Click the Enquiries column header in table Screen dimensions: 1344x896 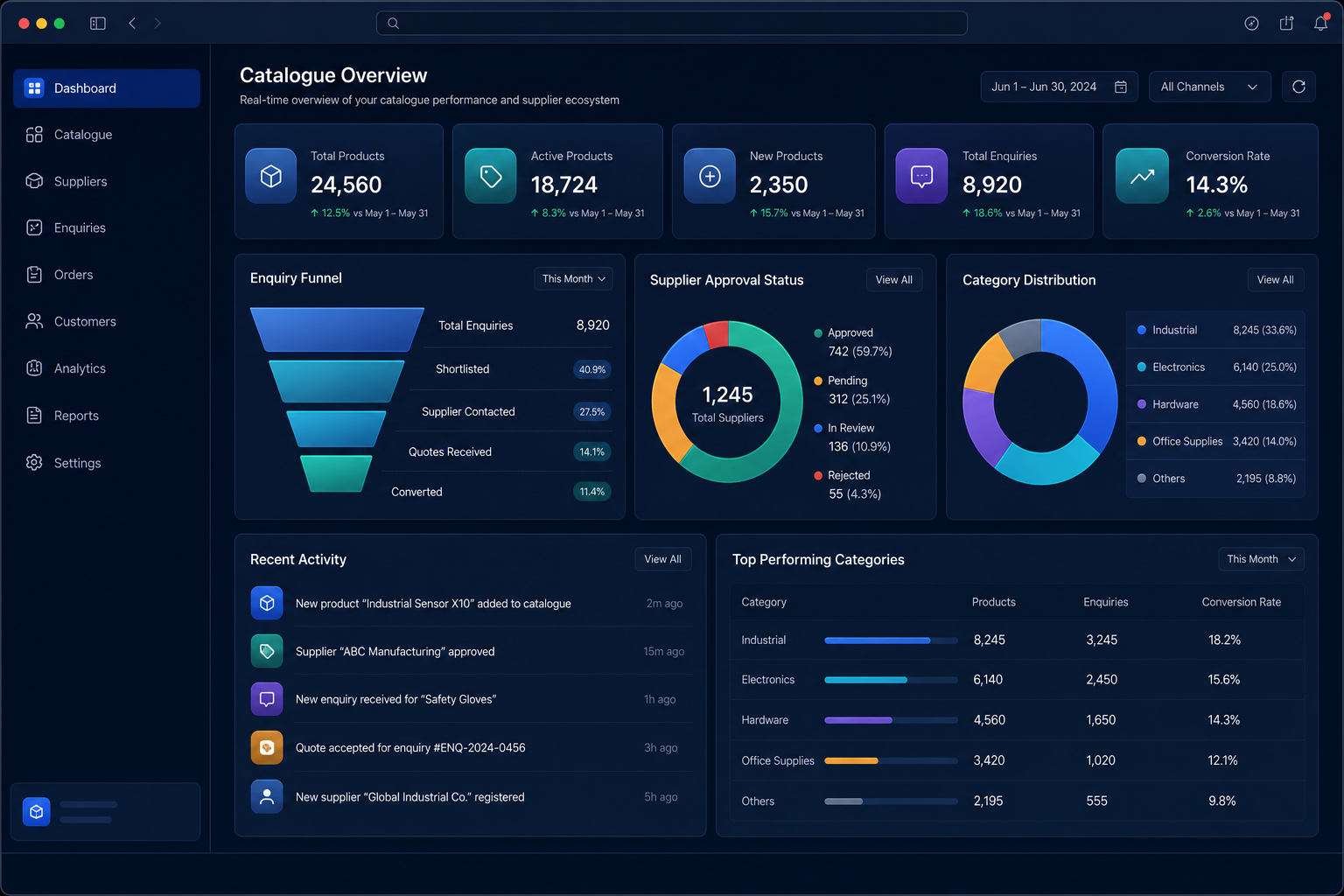tap(1106, 602)
